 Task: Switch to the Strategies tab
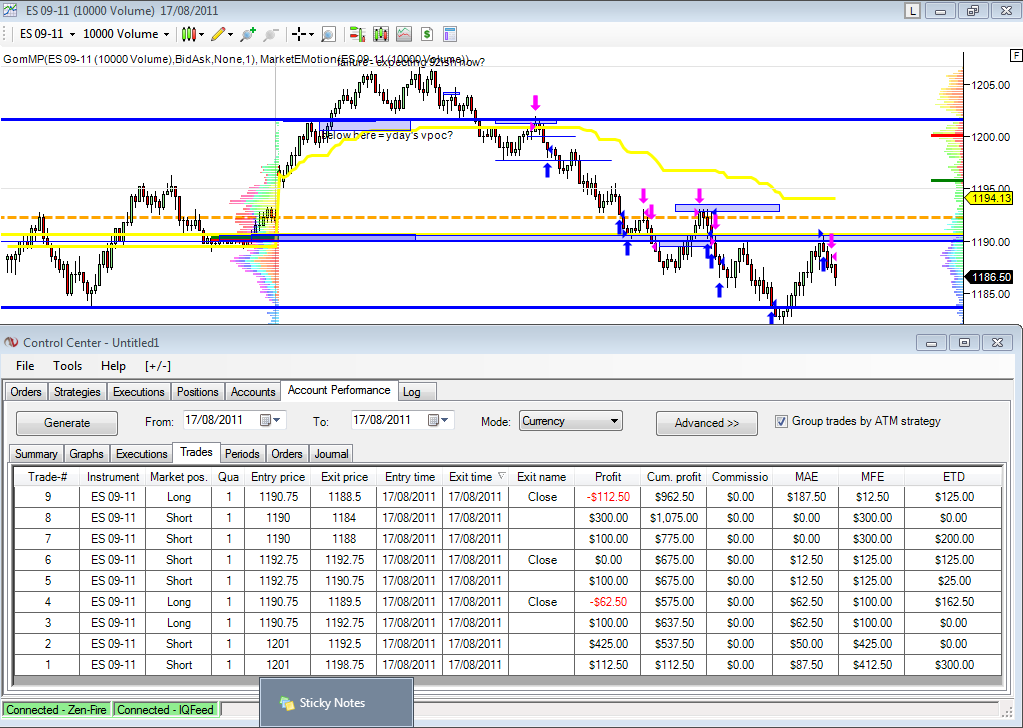coord(77,391)
